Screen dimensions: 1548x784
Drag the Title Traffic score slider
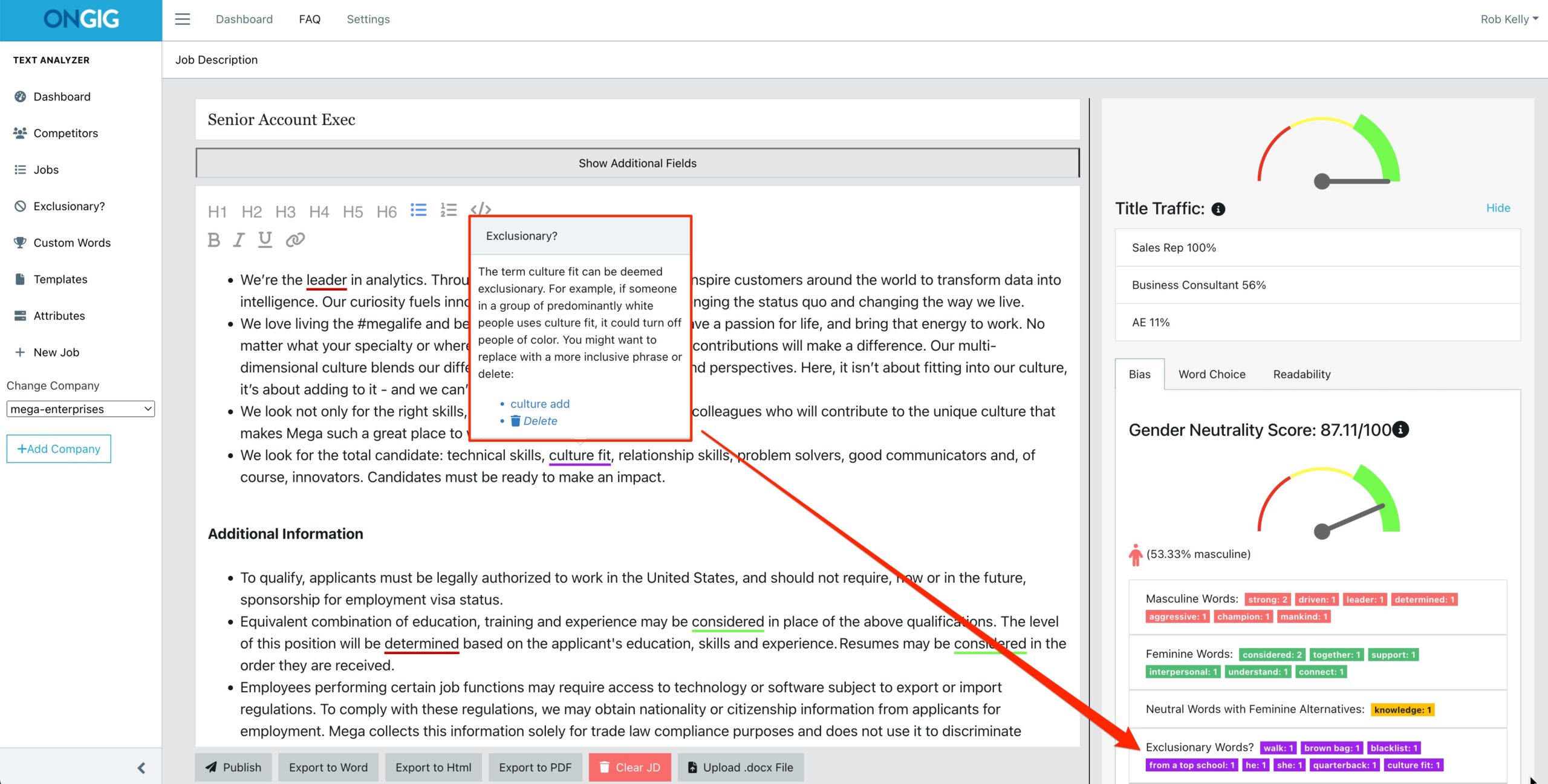click(1321, 180)
